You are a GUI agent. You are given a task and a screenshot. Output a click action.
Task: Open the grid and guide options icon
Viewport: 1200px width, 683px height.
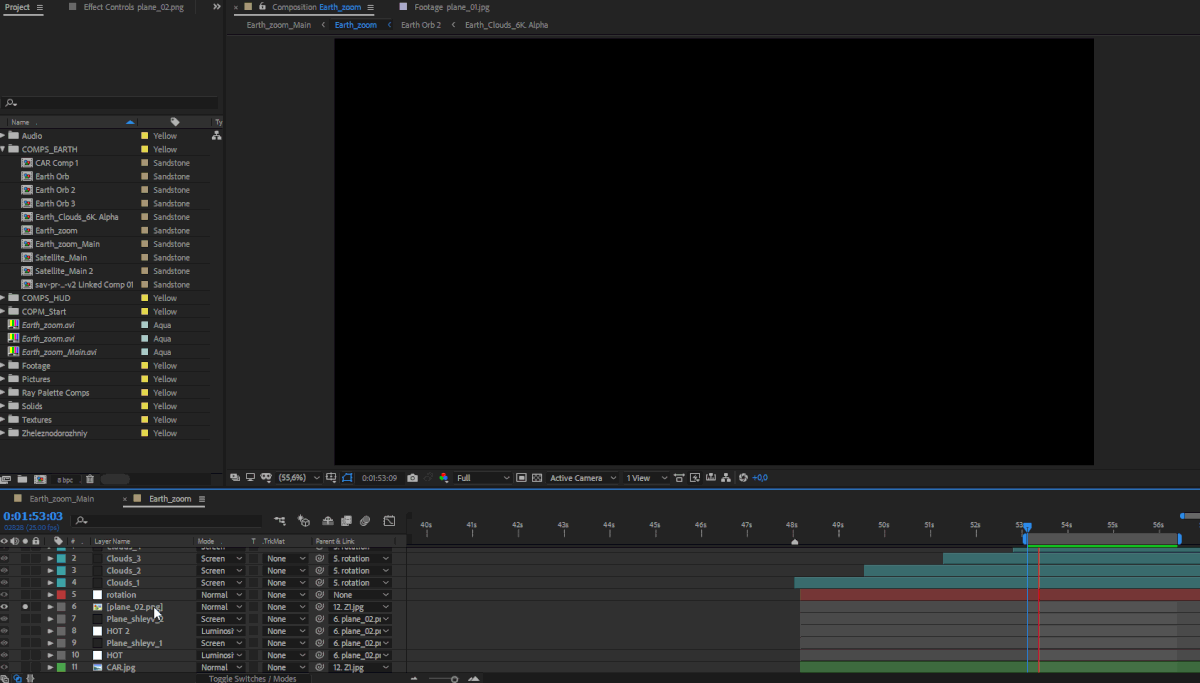[x=331, y=478]
